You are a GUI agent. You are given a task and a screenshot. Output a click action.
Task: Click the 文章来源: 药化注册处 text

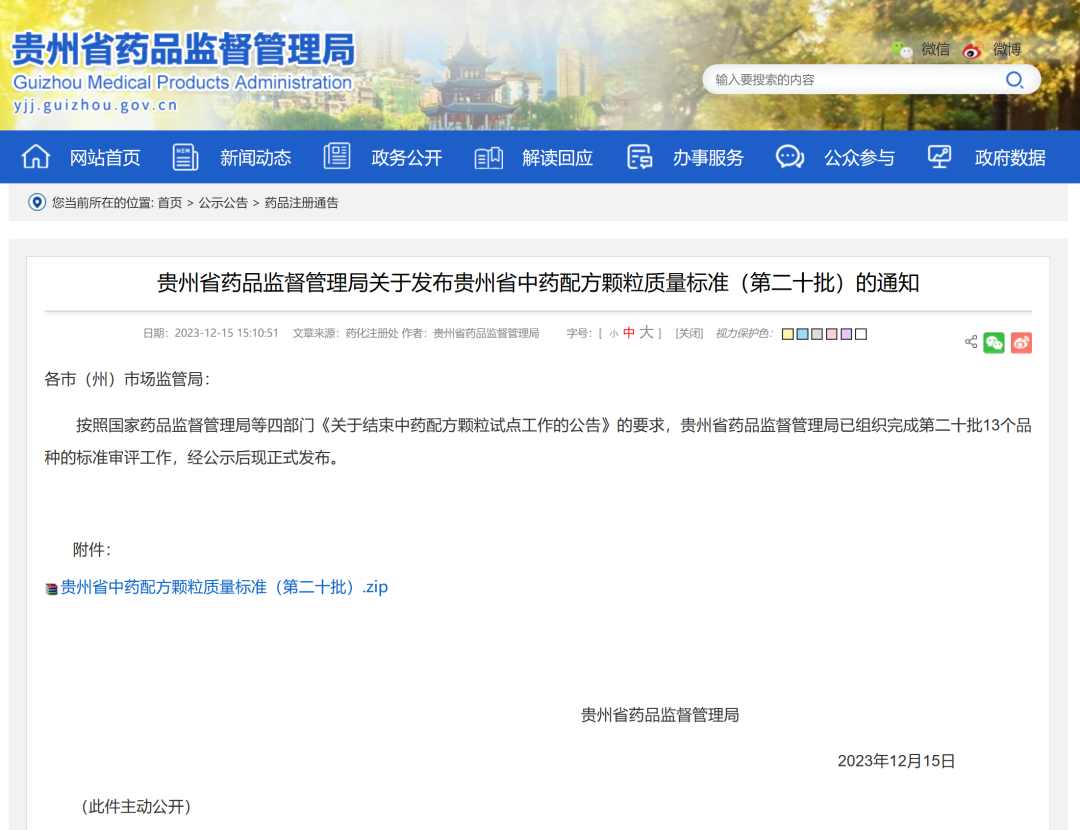pyautogui.click(x=346, y=333)
